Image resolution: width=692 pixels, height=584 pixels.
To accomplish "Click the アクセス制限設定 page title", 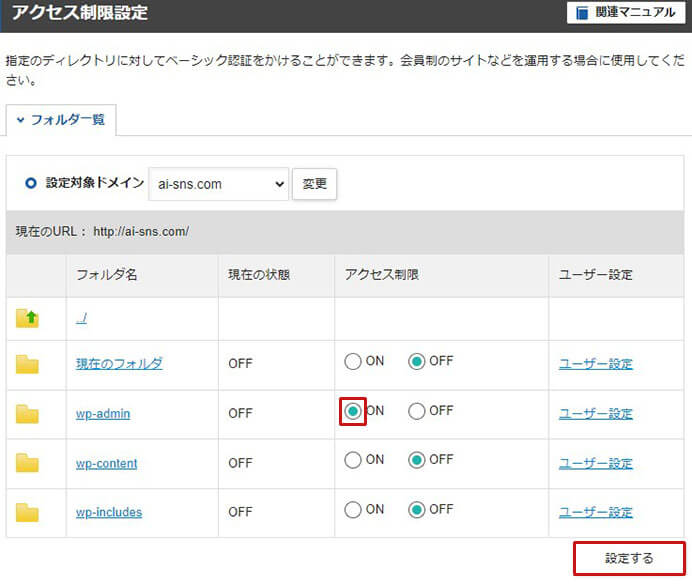I will (80, 12).
